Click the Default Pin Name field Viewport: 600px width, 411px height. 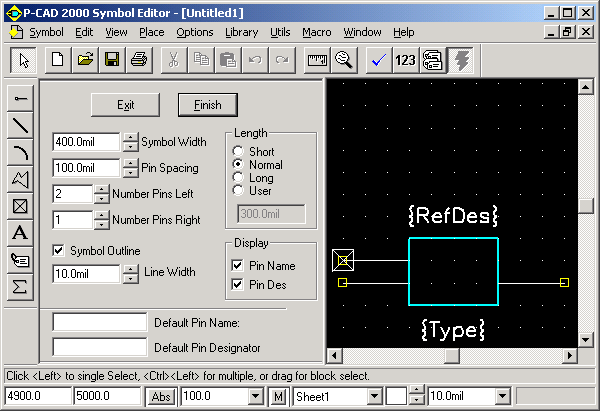[99, 322]
